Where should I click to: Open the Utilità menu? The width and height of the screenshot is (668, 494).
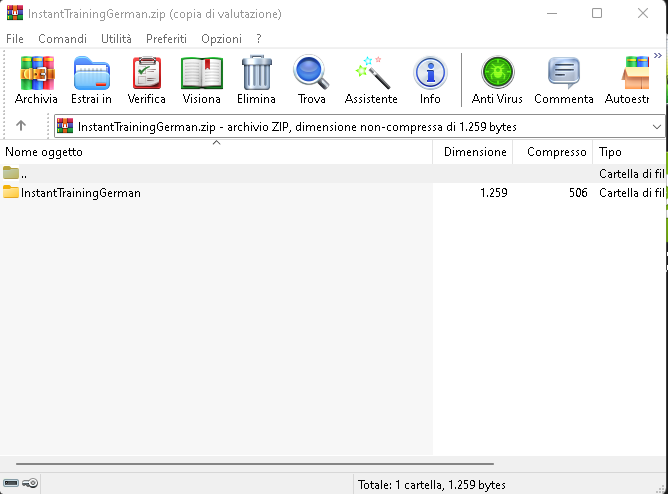pos(116,39)
